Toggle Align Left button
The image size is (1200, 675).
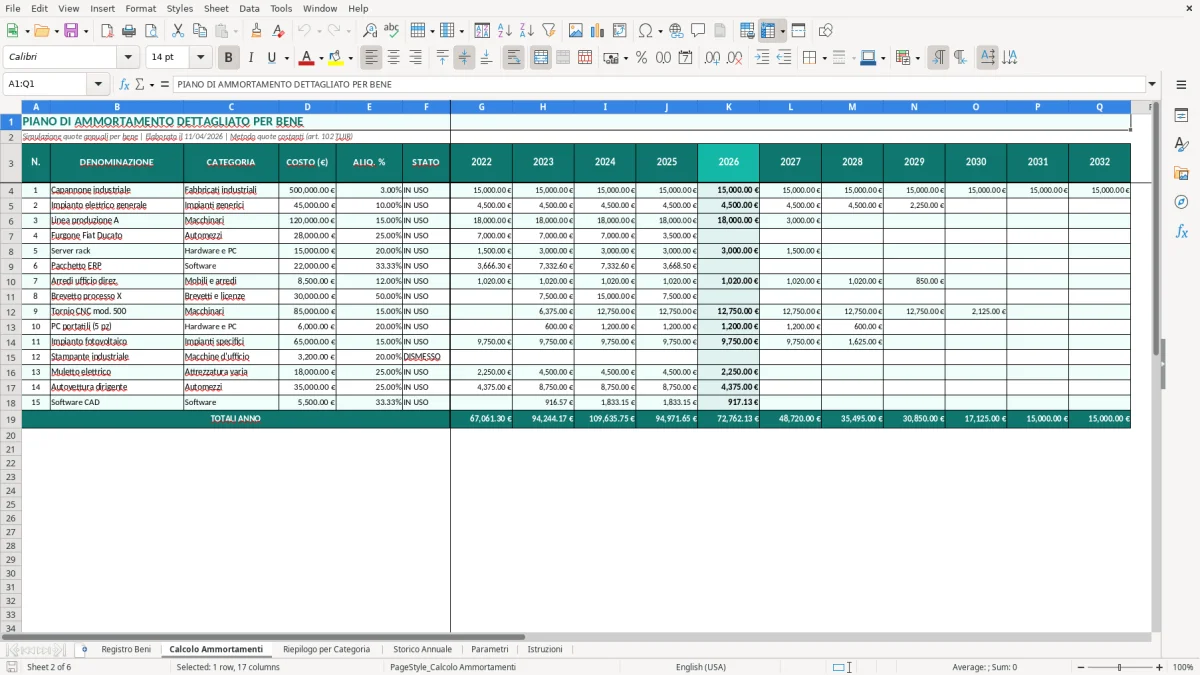[371, 58]
